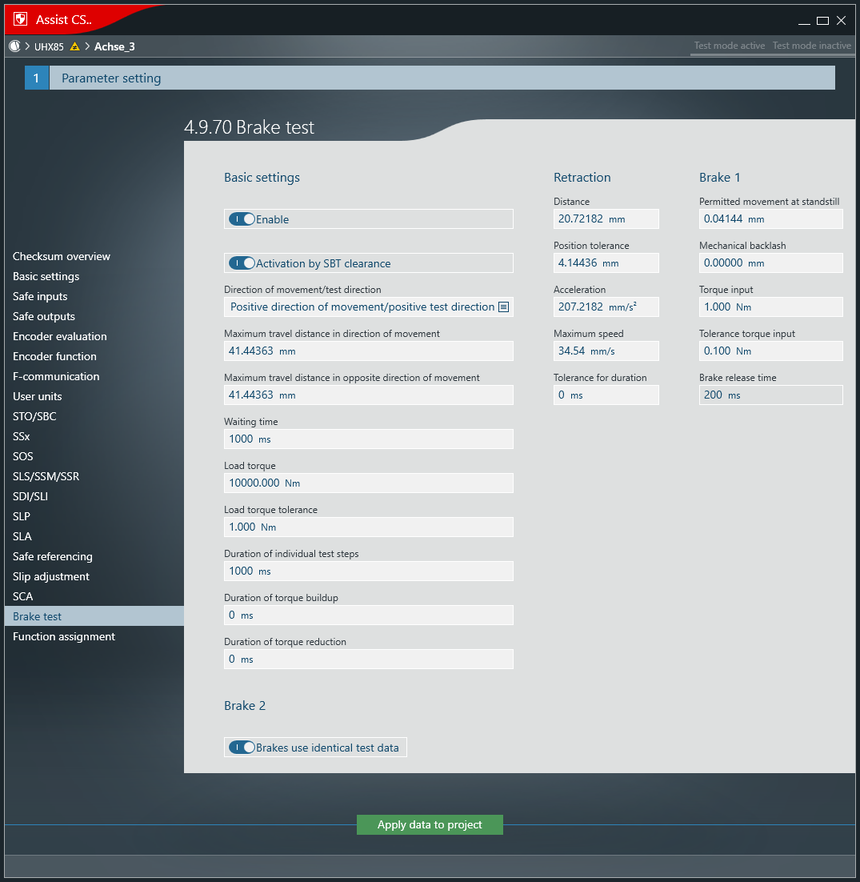Click UHX85 breadcrumb item
860x882 pixels.
(x=50, y=46)
